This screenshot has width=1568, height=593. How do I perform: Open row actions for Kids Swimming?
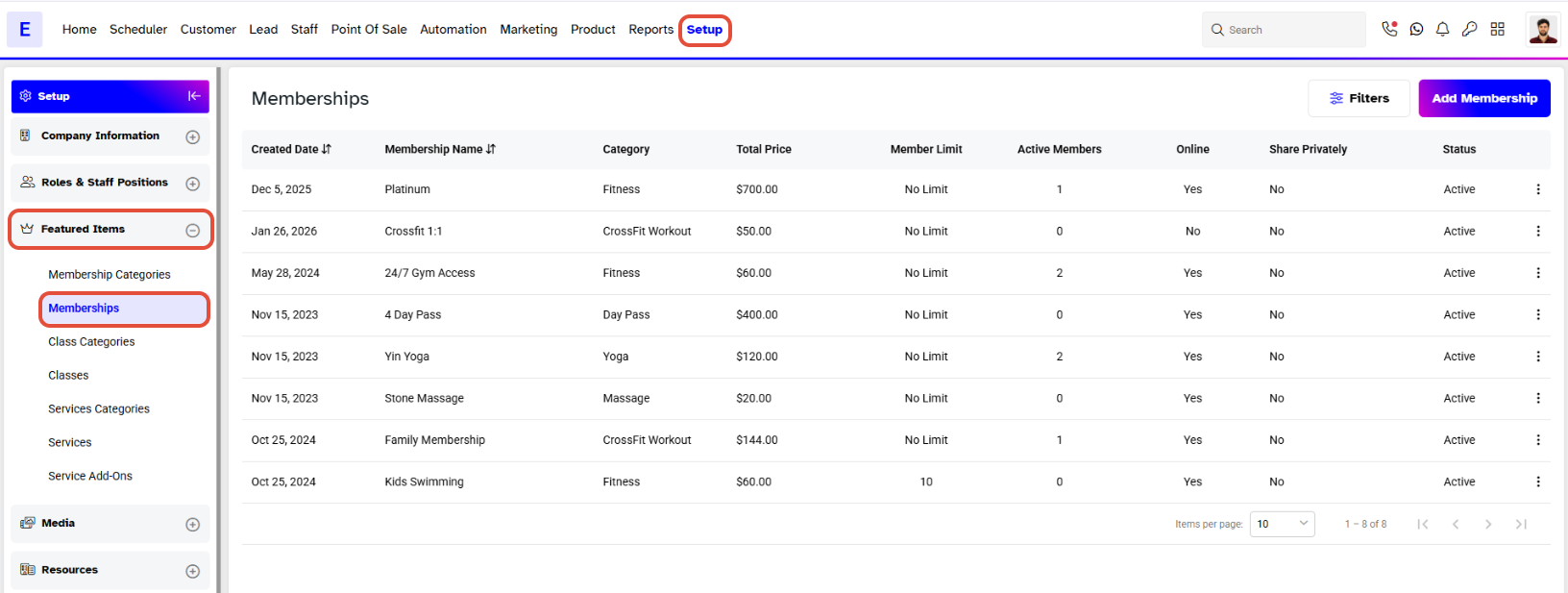coord(1538,482)
